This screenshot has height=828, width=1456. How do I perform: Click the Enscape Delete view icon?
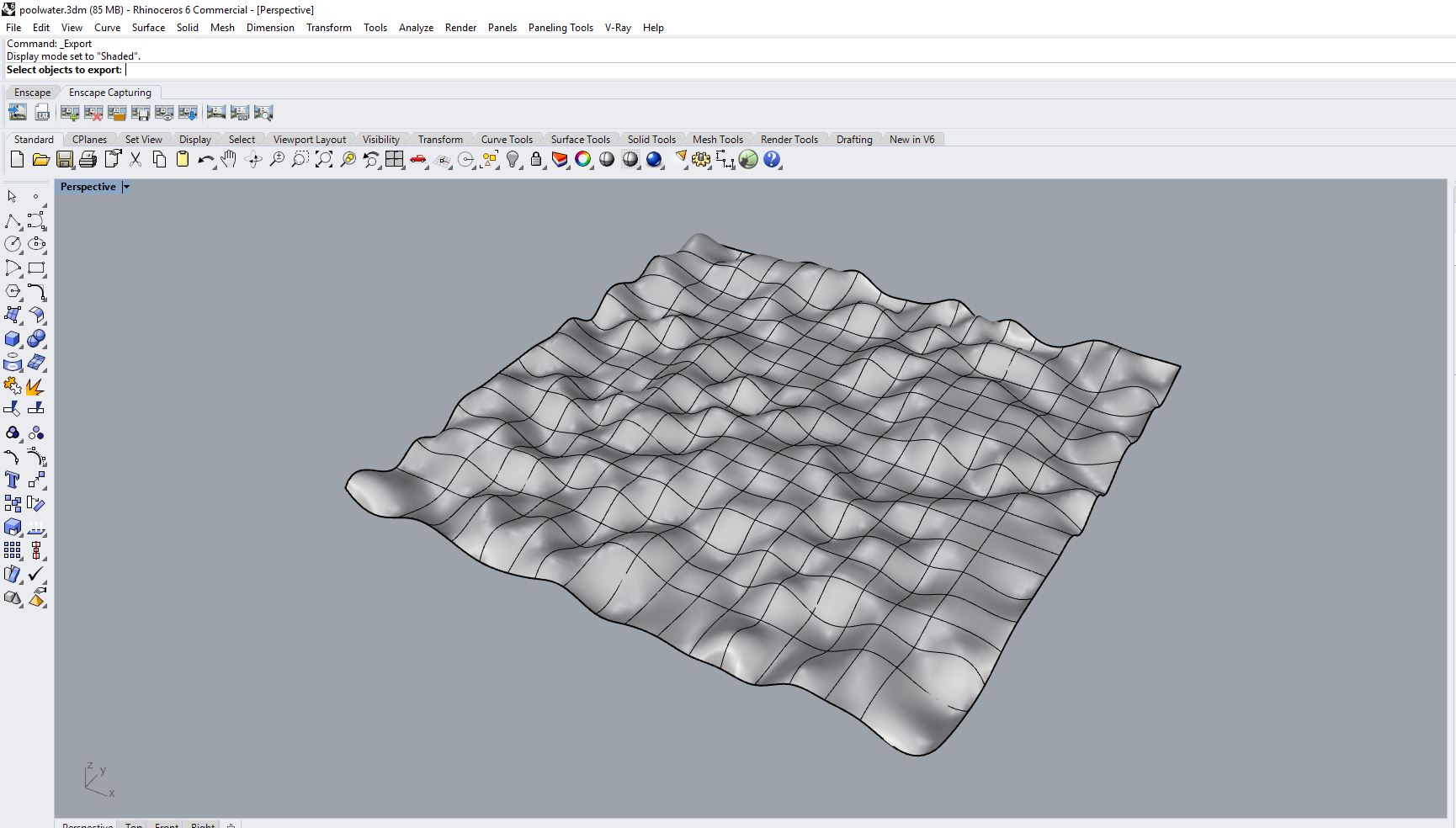pyautogui.click(x=93, y=112)
